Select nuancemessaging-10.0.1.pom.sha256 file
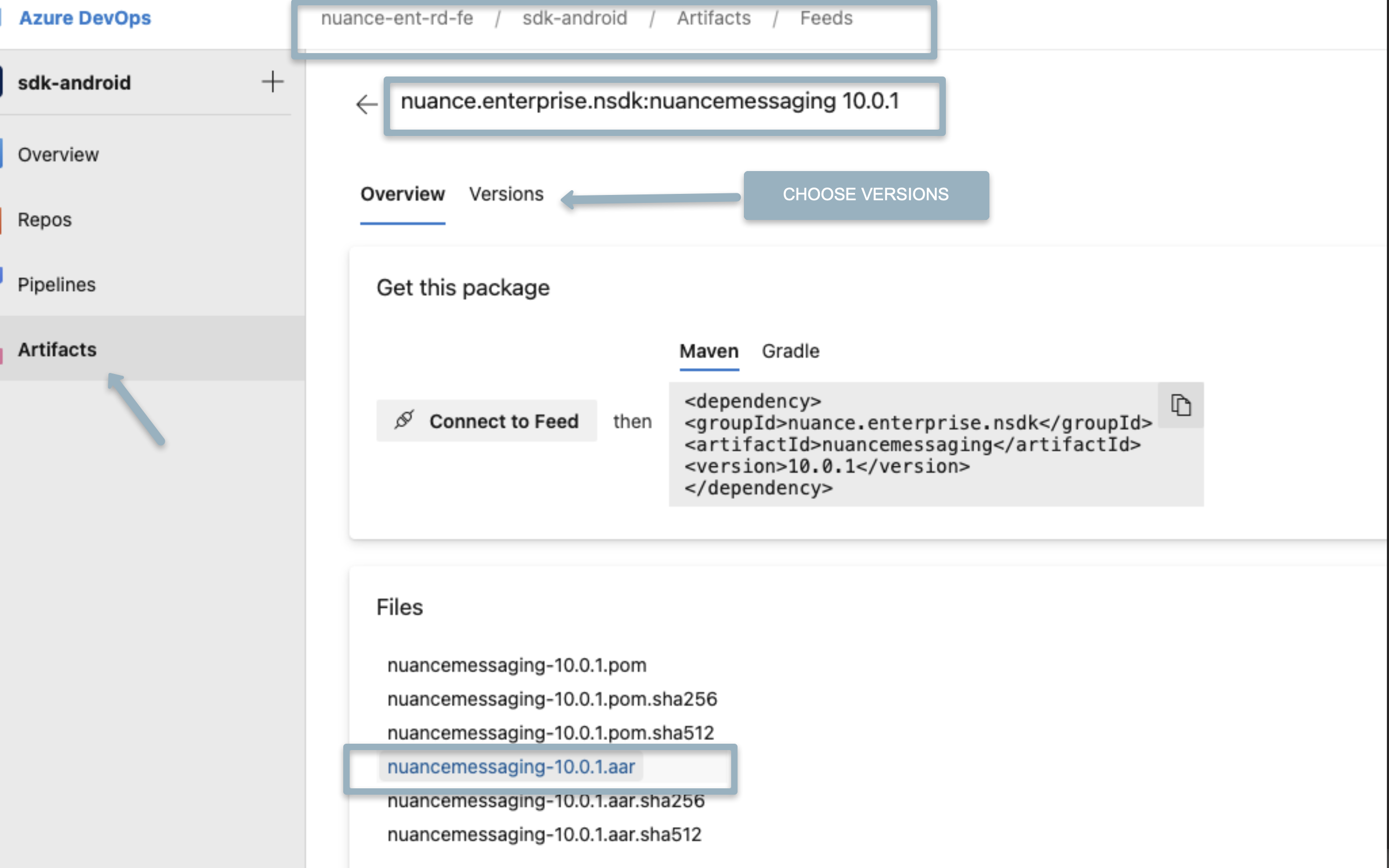This screenshot has width=1389, height=868. (x=550, y=698)
